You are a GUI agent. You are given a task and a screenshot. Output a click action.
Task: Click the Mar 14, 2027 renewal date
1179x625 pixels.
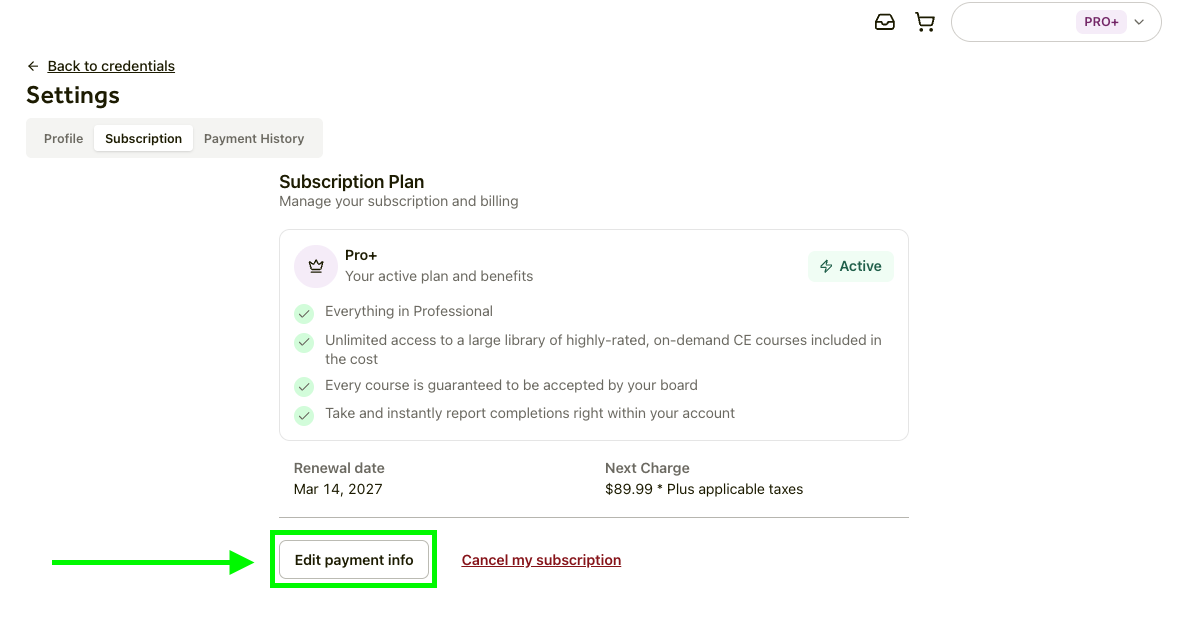338,489
